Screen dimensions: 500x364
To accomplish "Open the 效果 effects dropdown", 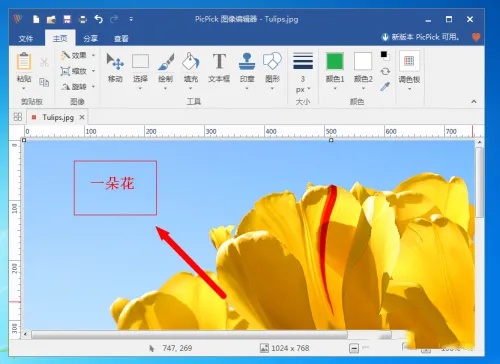I will pos(78,55).
